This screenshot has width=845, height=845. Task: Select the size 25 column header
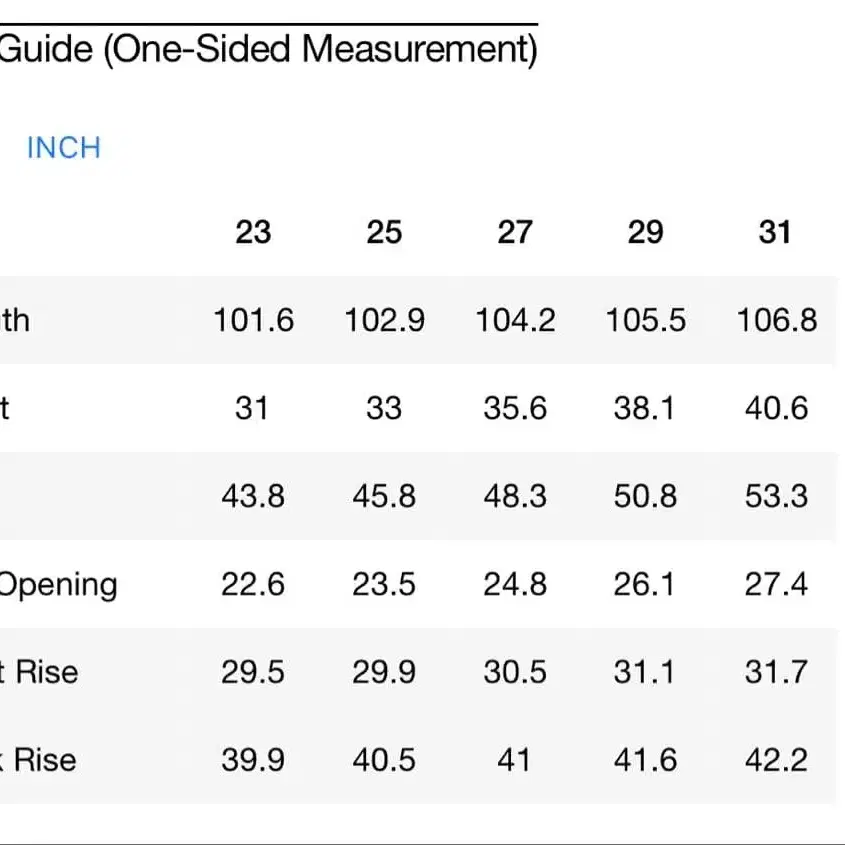(384, 232)
